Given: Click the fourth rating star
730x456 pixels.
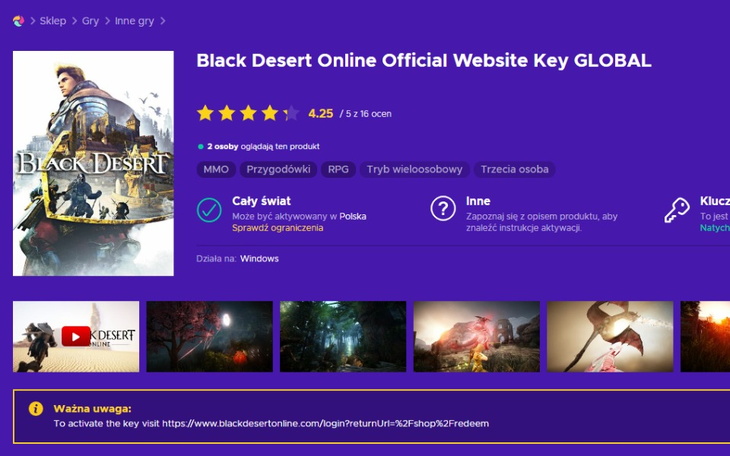Looking at the screenshot, I should click(x=269, y=113).
